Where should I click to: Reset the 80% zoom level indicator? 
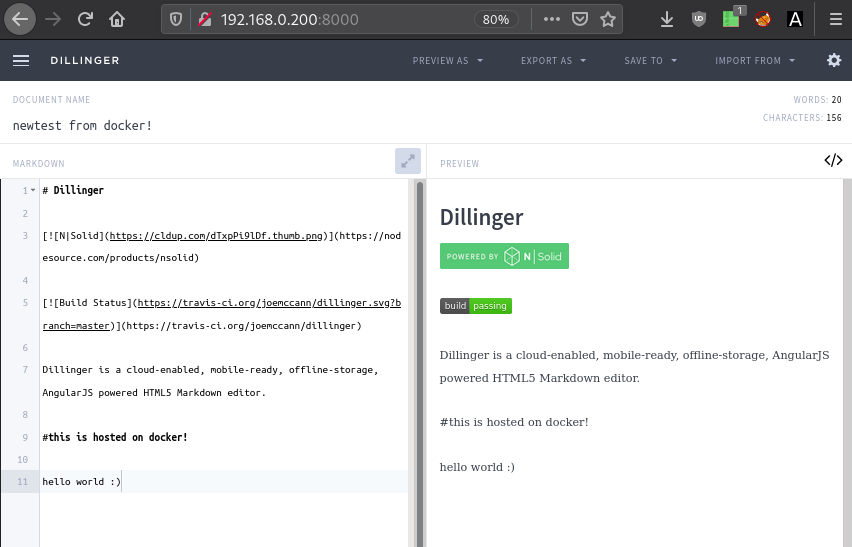point(496,20)
